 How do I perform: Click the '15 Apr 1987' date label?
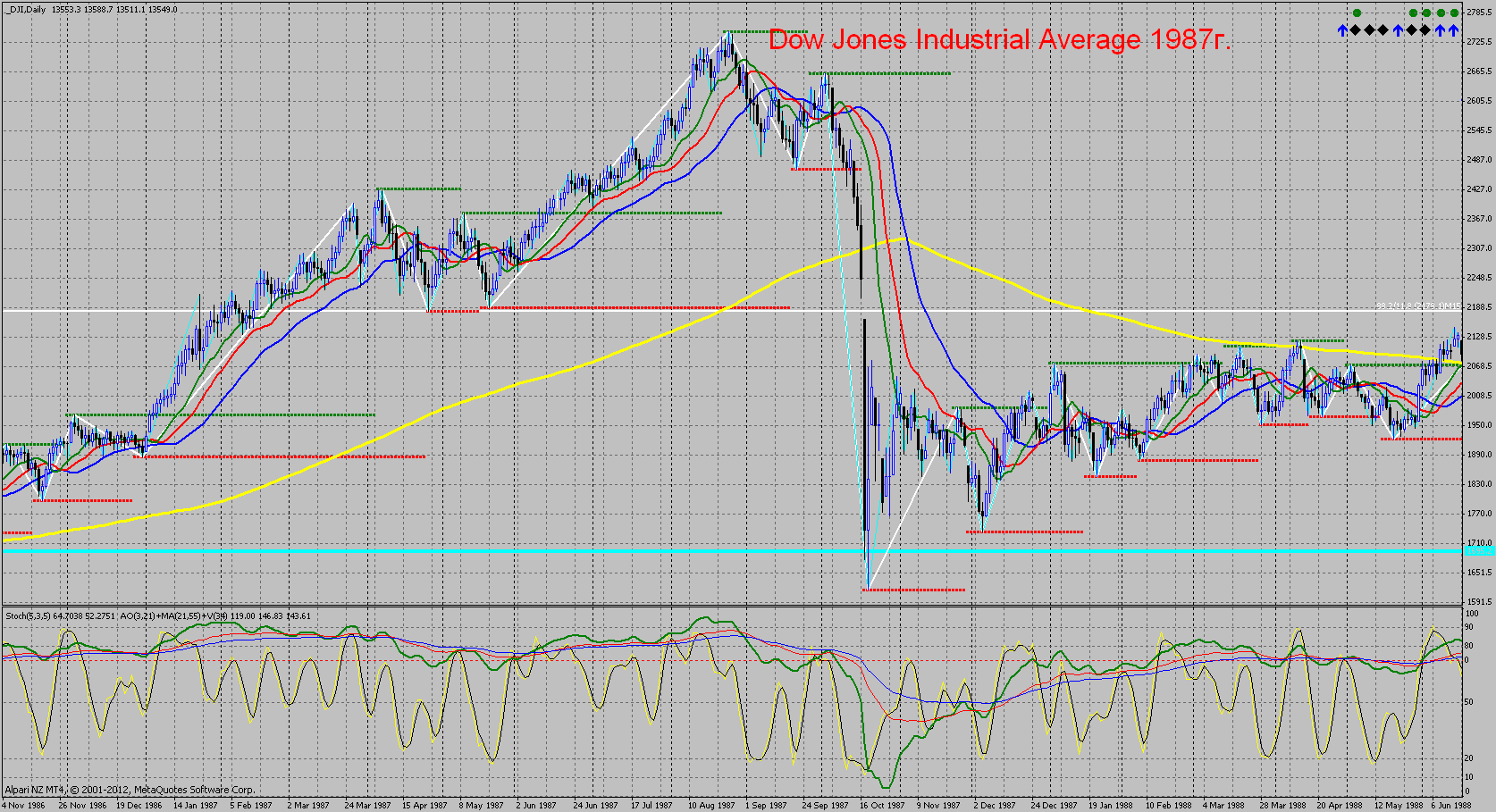coord(424,806)
